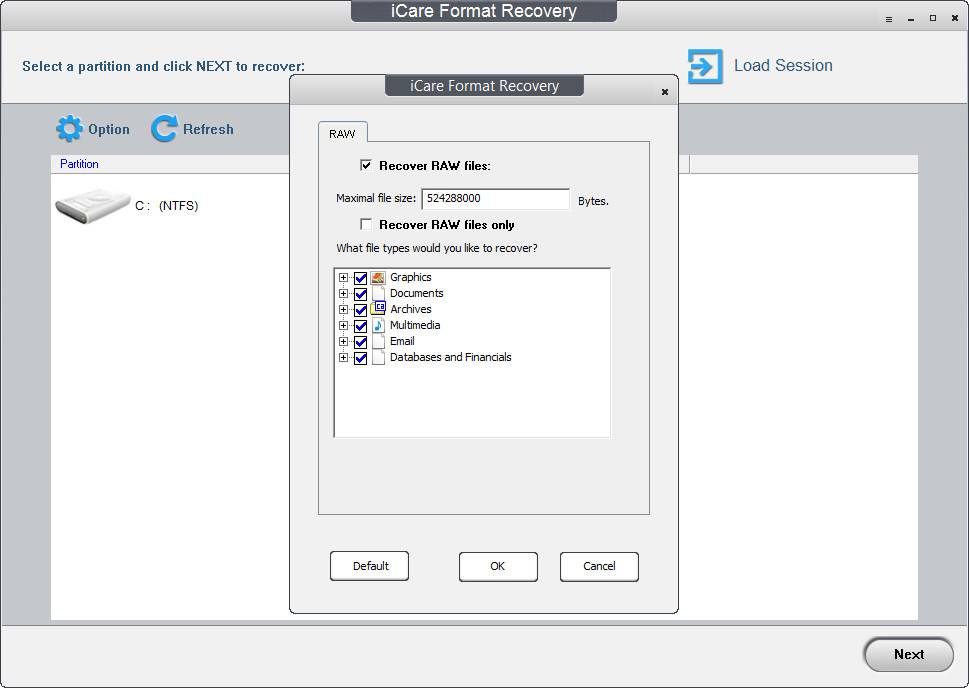
Task: Uncheck the Multimedia file type checkbox
Action: click(361, 326)
